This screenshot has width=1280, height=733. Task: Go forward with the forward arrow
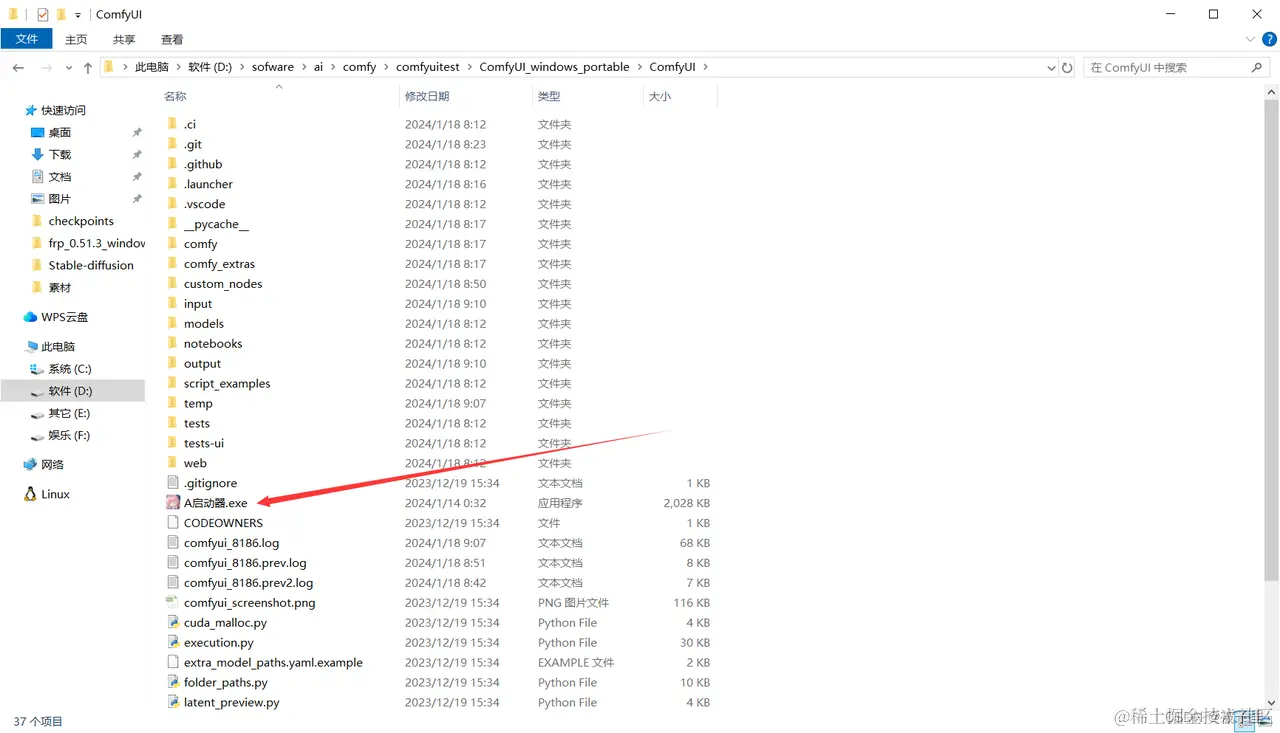pos(46,67)
